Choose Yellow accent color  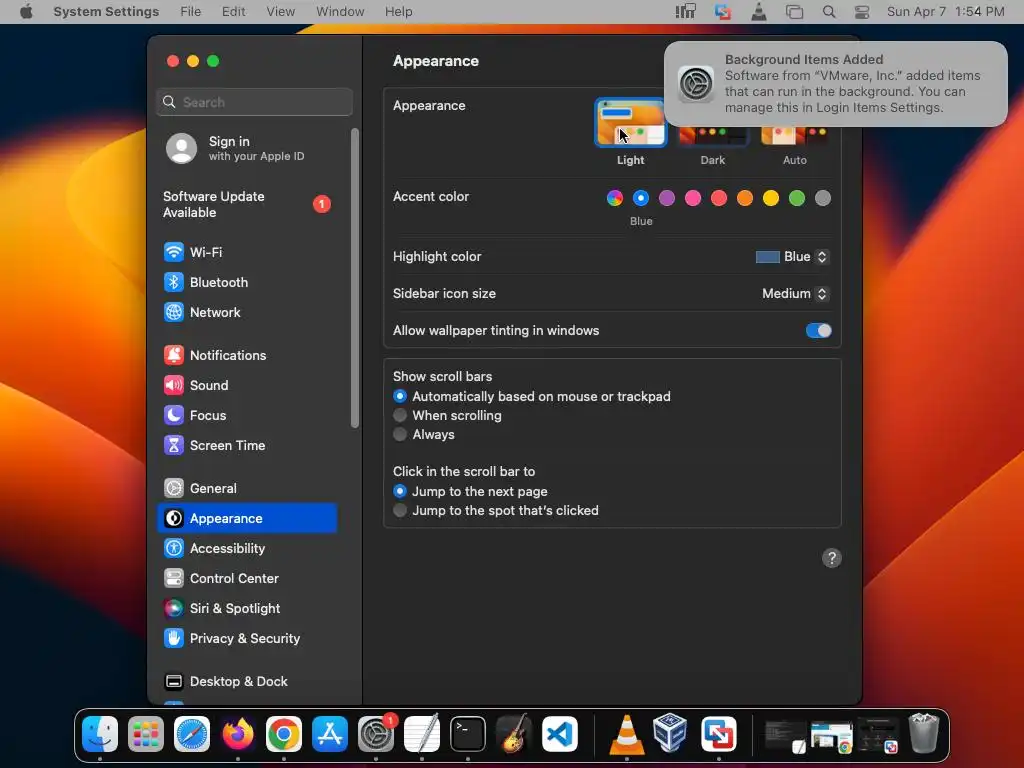(x=771, y=198)
